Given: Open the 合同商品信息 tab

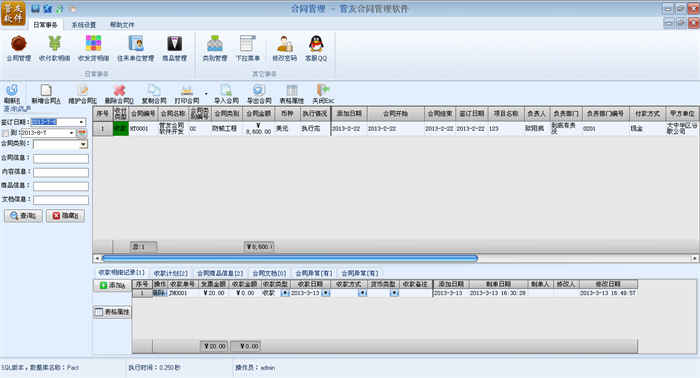Looking at the screenshot, I should tap(220, 273).
